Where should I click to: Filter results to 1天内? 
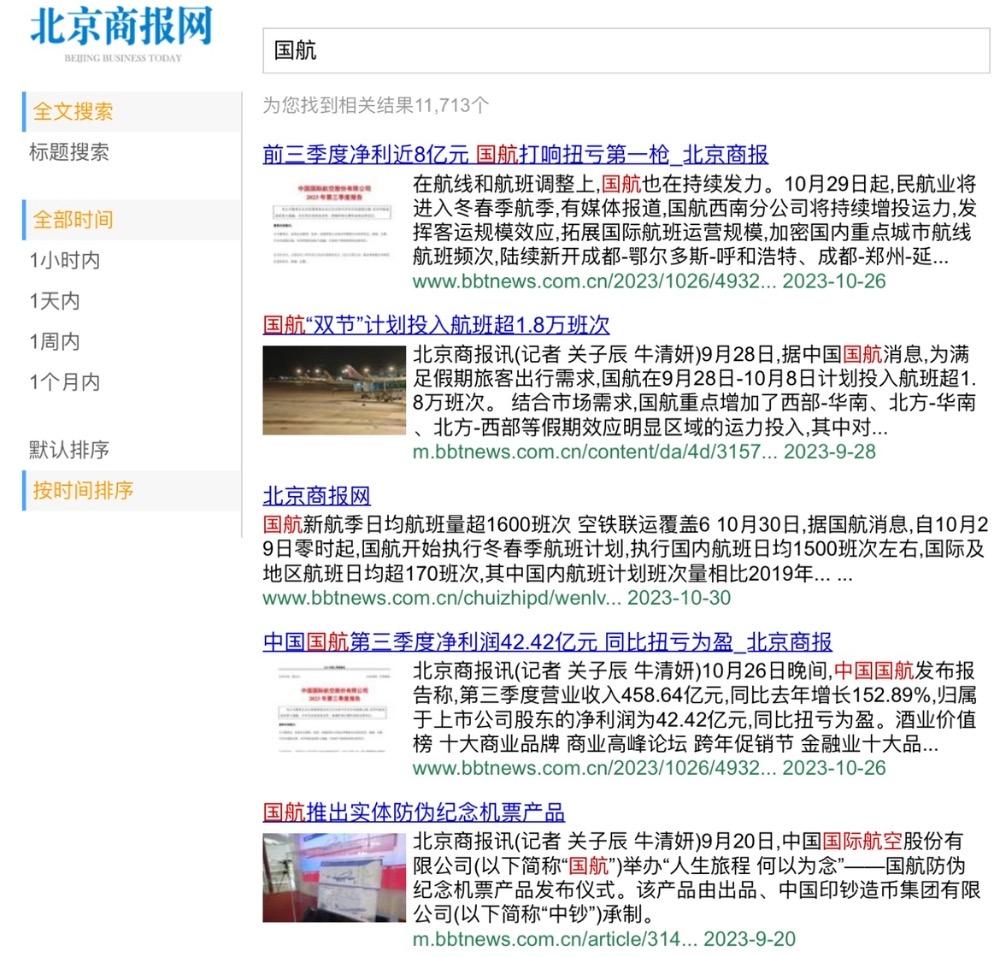(x=54, y=301)
